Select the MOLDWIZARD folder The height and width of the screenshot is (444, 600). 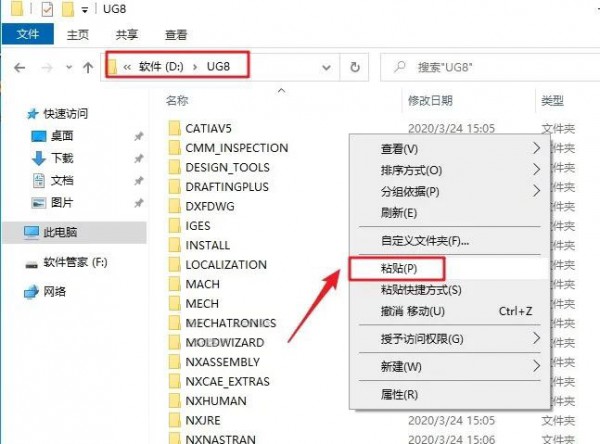pyautogui.click(x=217, y=343)
